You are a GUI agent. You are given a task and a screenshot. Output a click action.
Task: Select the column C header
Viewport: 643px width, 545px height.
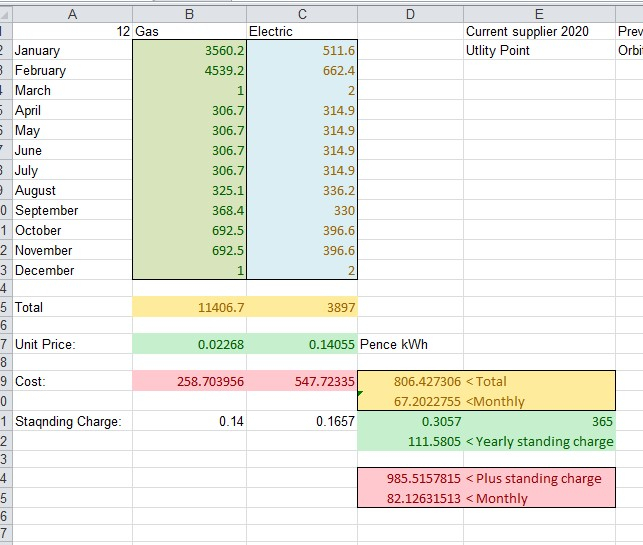(x=301, y=12)
